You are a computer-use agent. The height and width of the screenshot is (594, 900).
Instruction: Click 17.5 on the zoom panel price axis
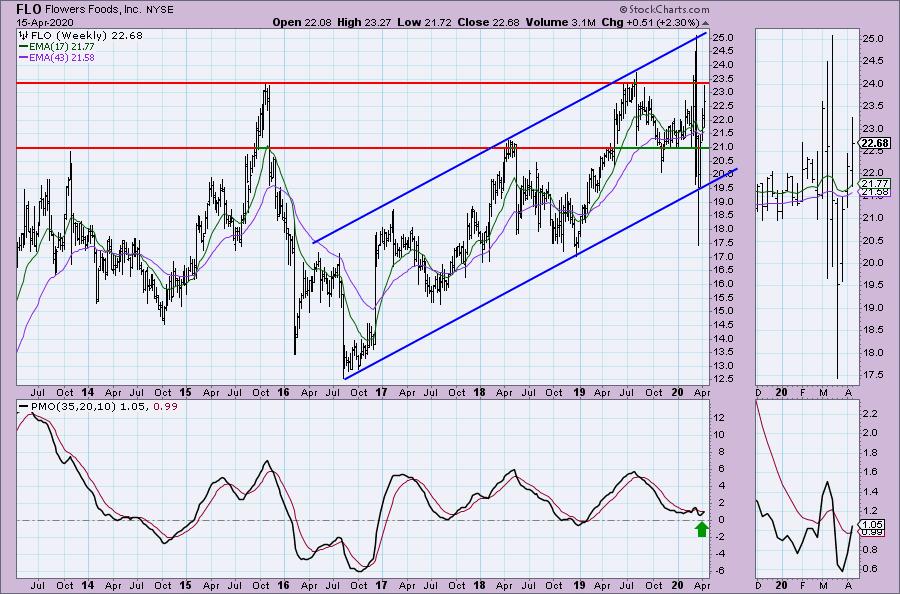[x=873, y=375]
